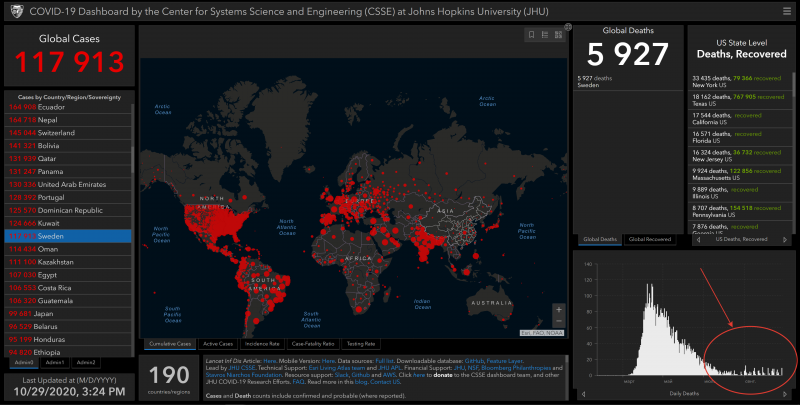Open the JHU CSSE link

click(241, 368)
